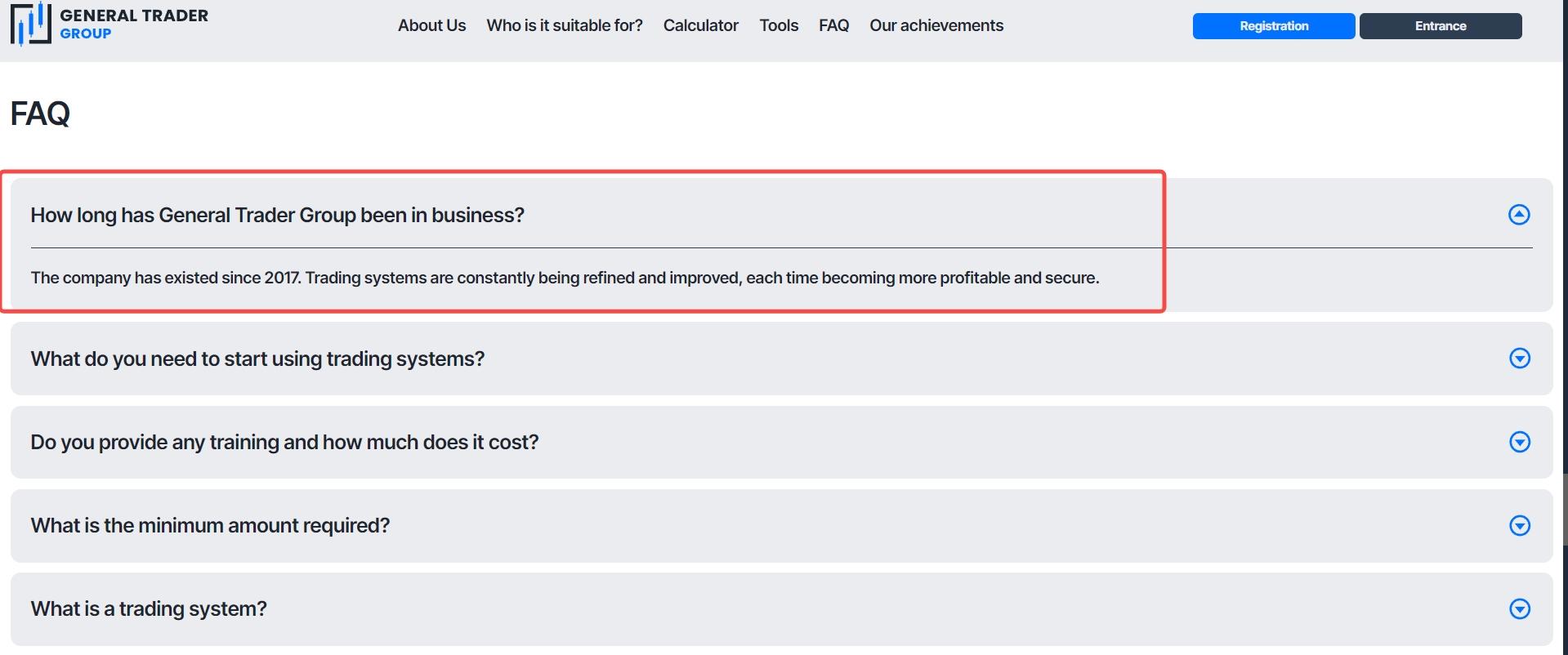
Task: Click question 'What is a trading system?'
Action: [x=149, y=608]
